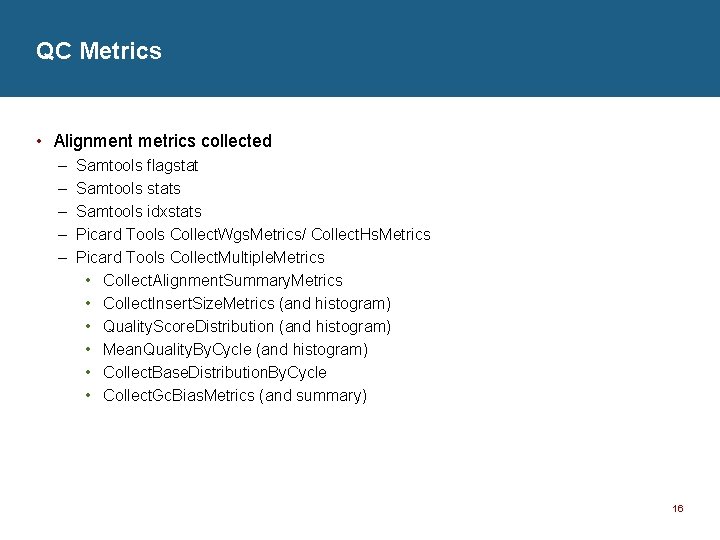Click green bullet before CollectAlignmentSummaryMetrics

tap(88, 280)
